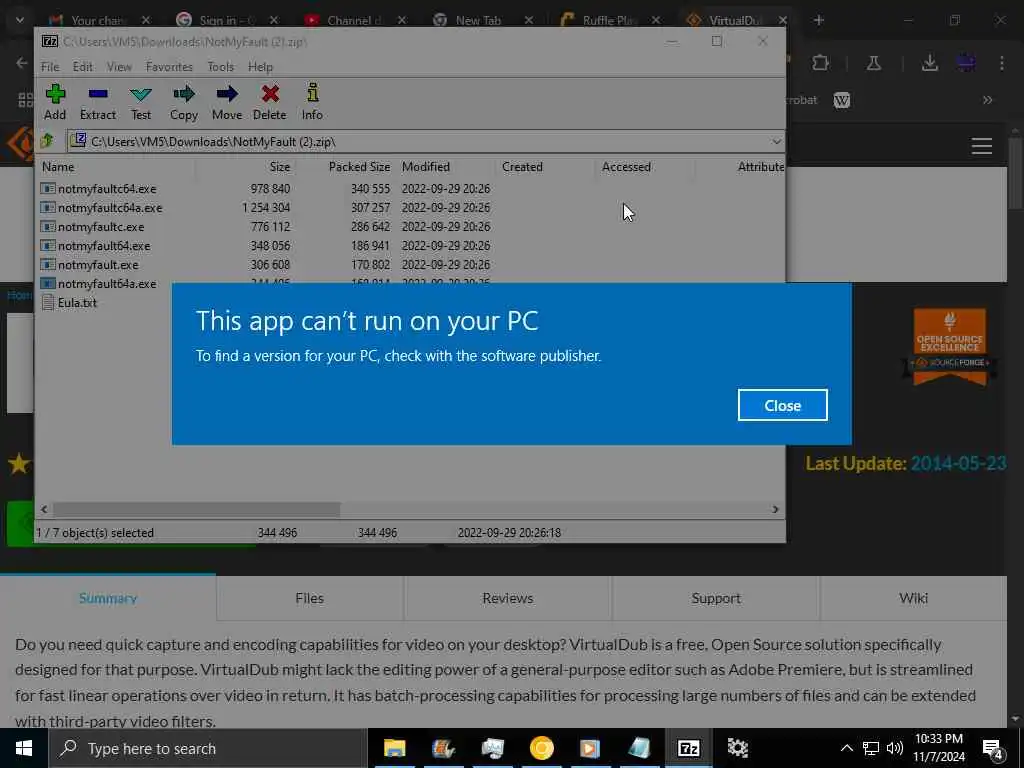Click the scroll-left arrow of file list
Viewport: 1024px width, 768px height.
coord(44,509)
